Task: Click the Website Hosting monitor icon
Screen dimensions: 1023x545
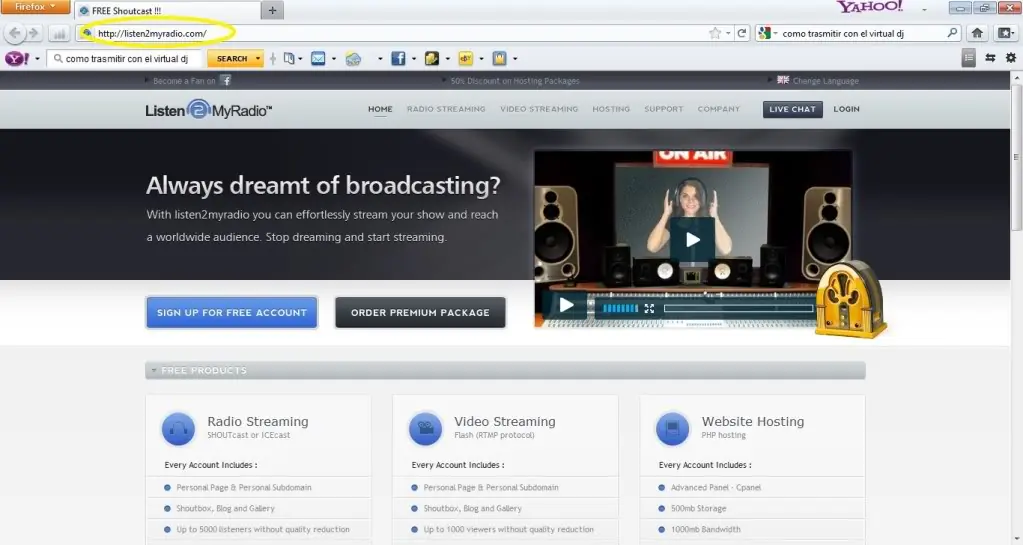Action: point(672,429)
